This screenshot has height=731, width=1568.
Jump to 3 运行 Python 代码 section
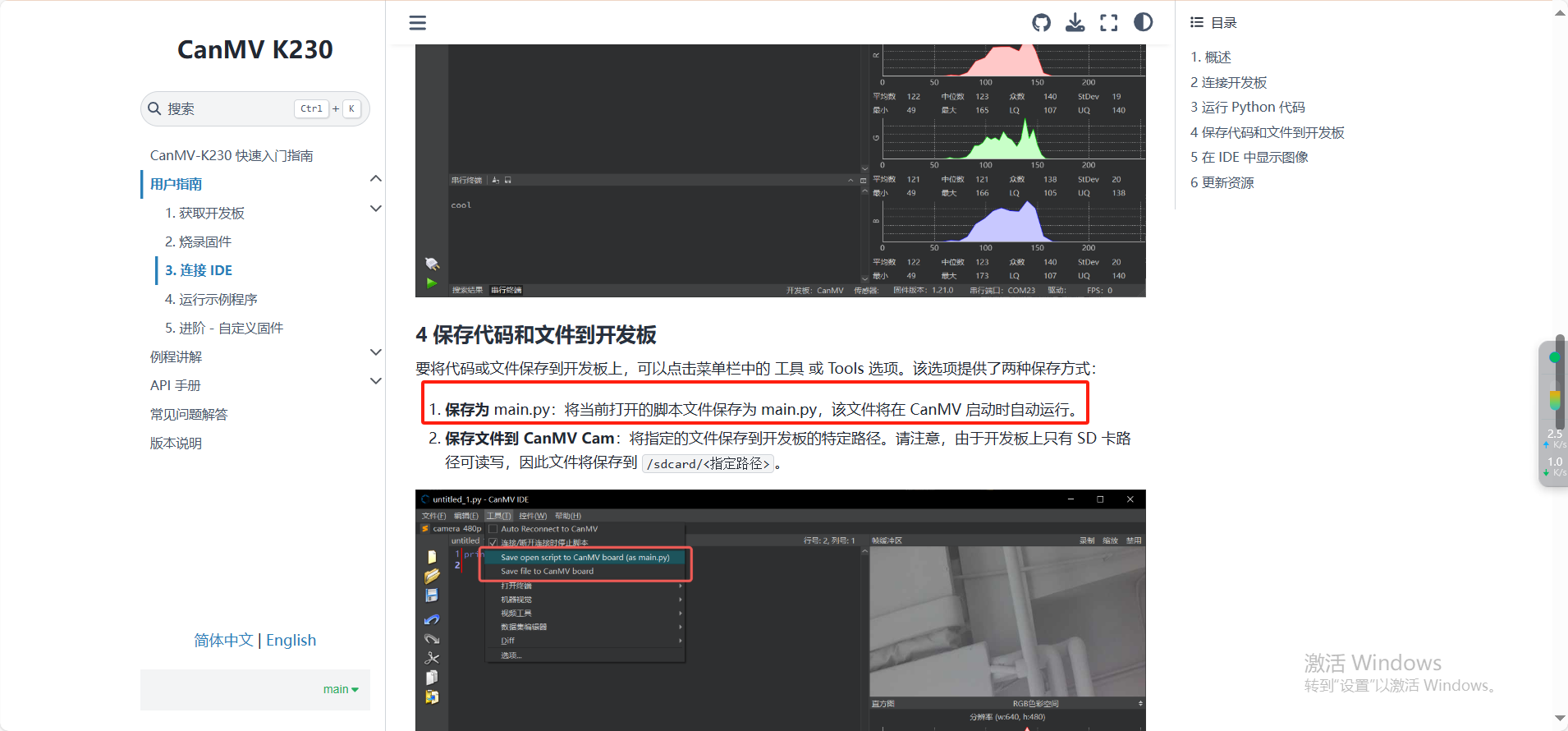[x=1248, y=107]
